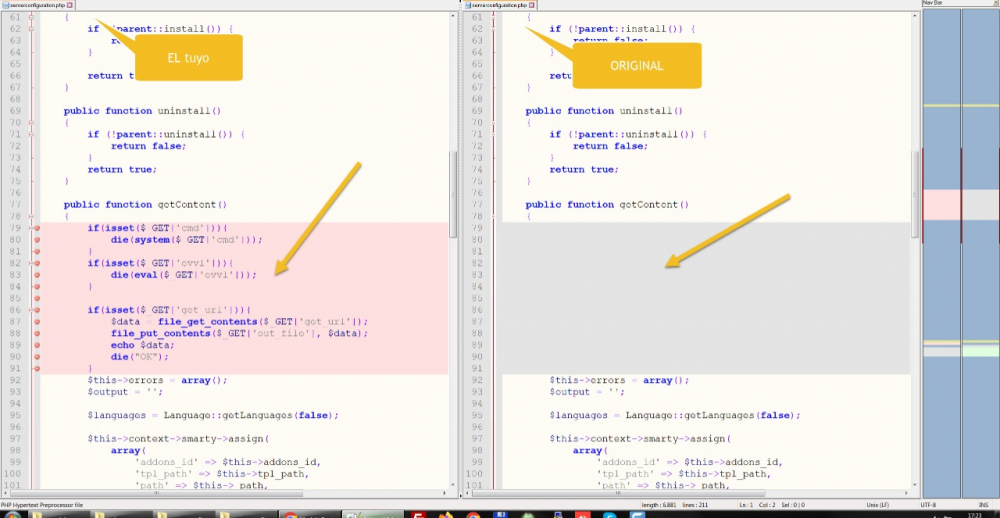The height and width of the screenshot is (518, 1000).
Task: Click the Unix (LF) line ending indicator
Action: [877, 505]
